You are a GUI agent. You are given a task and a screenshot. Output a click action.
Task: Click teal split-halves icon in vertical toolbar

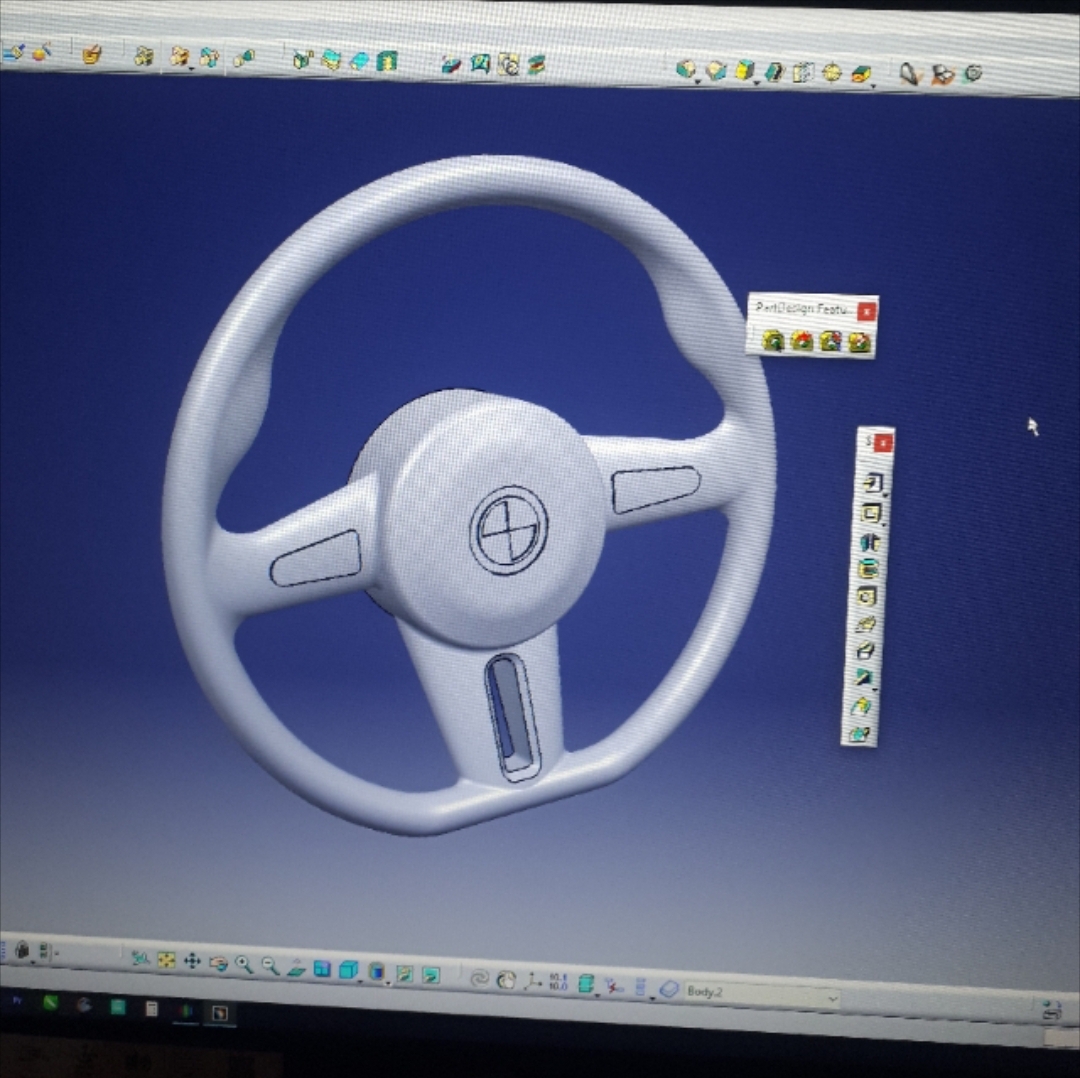pos(870,541)
